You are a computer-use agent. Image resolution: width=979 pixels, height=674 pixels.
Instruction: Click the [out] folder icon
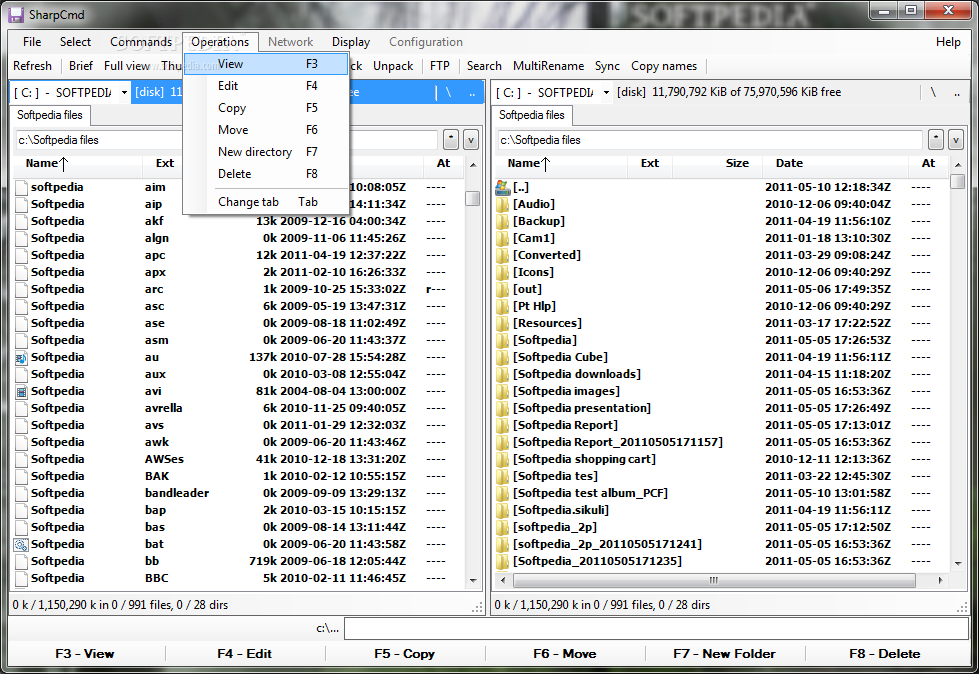[503, 289]
